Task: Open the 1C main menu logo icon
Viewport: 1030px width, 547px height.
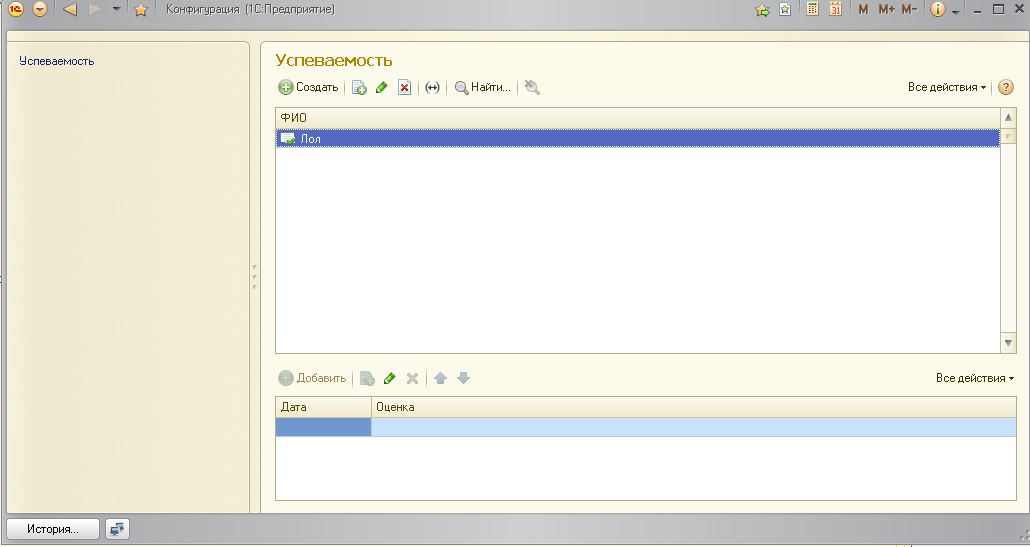Action: pyautogui.click(x=16, y=9)
